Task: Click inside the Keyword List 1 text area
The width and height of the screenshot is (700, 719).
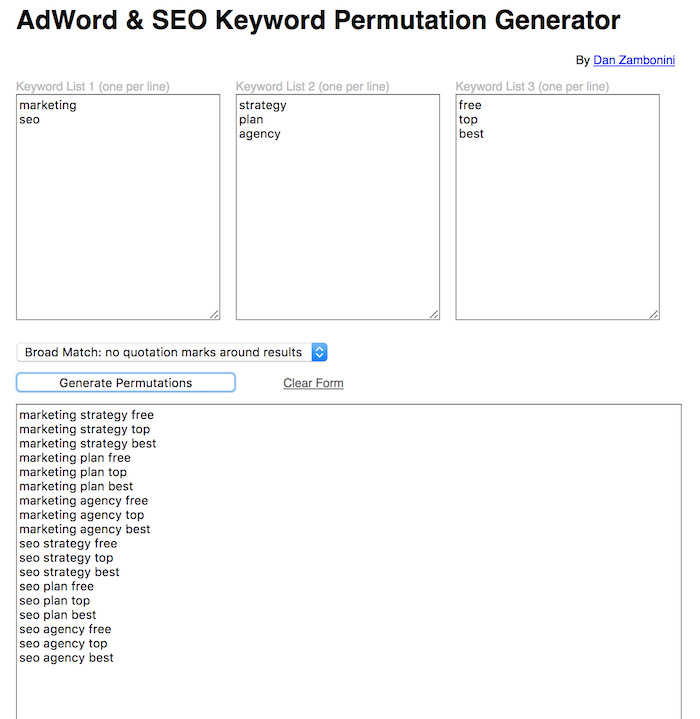Action: (x=118, y=220)
